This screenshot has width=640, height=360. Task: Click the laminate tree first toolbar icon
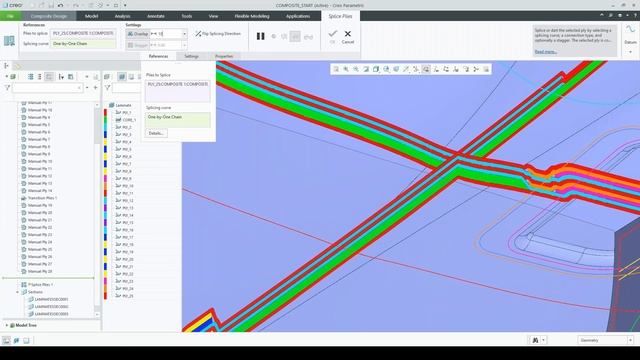coord(107,76)
